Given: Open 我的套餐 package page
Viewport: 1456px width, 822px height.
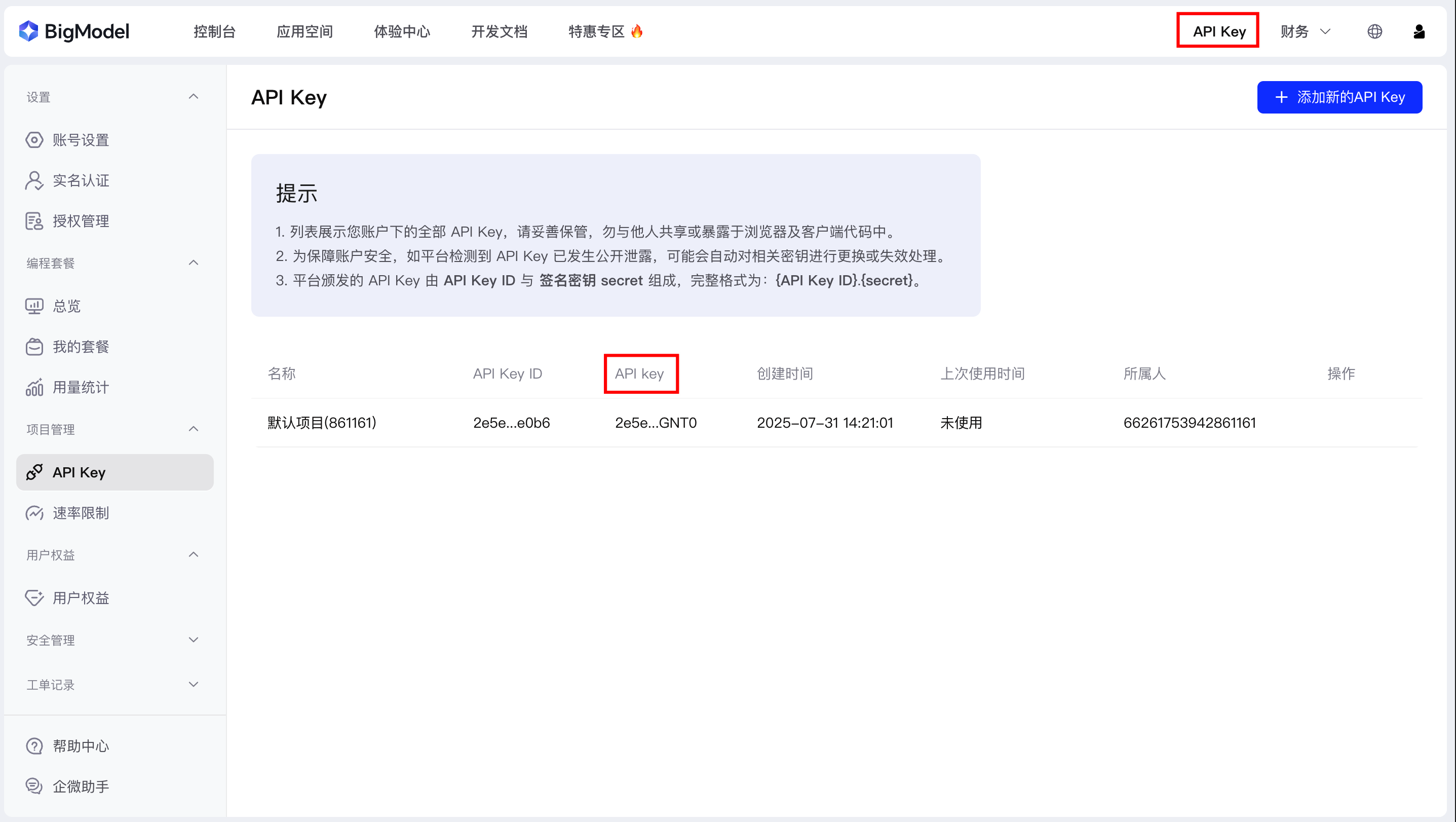Looking at the screenshot, I should (x=81, y=347).
